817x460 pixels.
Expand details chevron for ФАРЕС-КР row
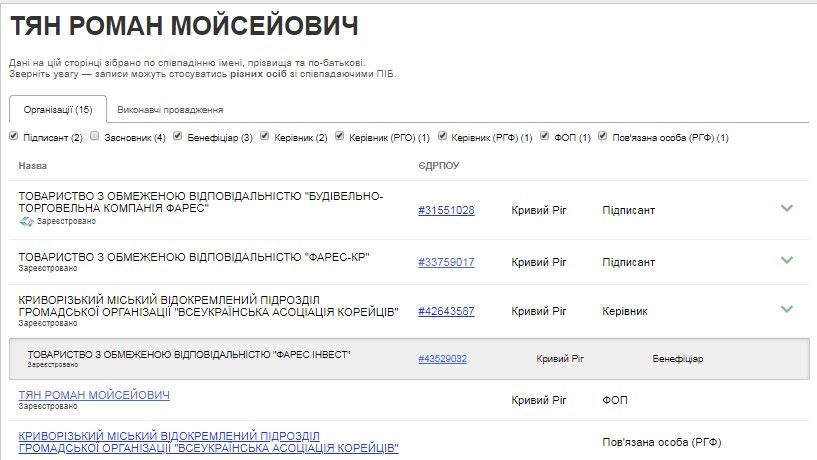pyautogui.click(x=787, y=260)
